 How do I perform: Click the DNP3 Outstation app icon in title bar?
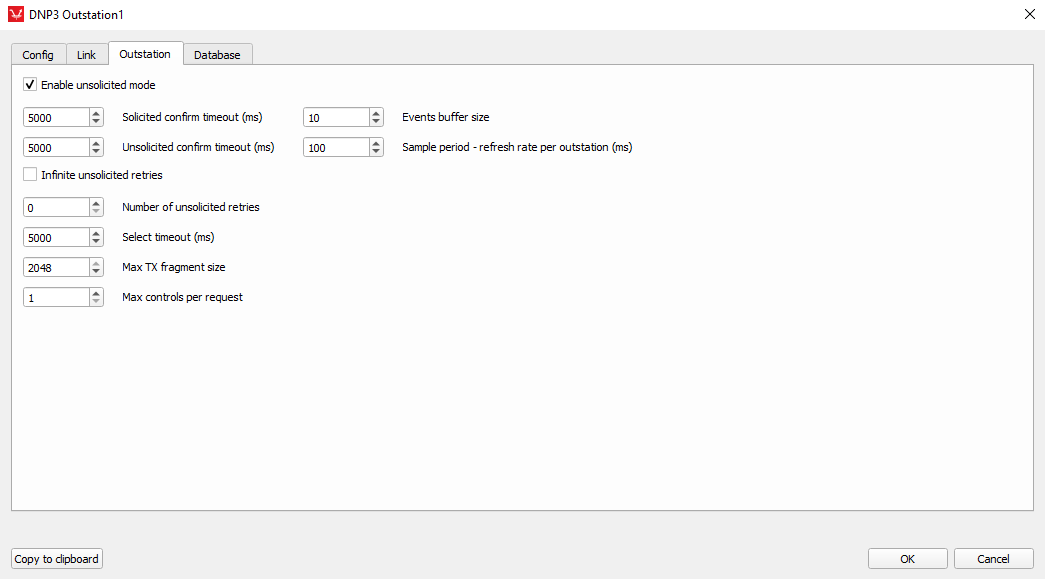tap(15, 15)
